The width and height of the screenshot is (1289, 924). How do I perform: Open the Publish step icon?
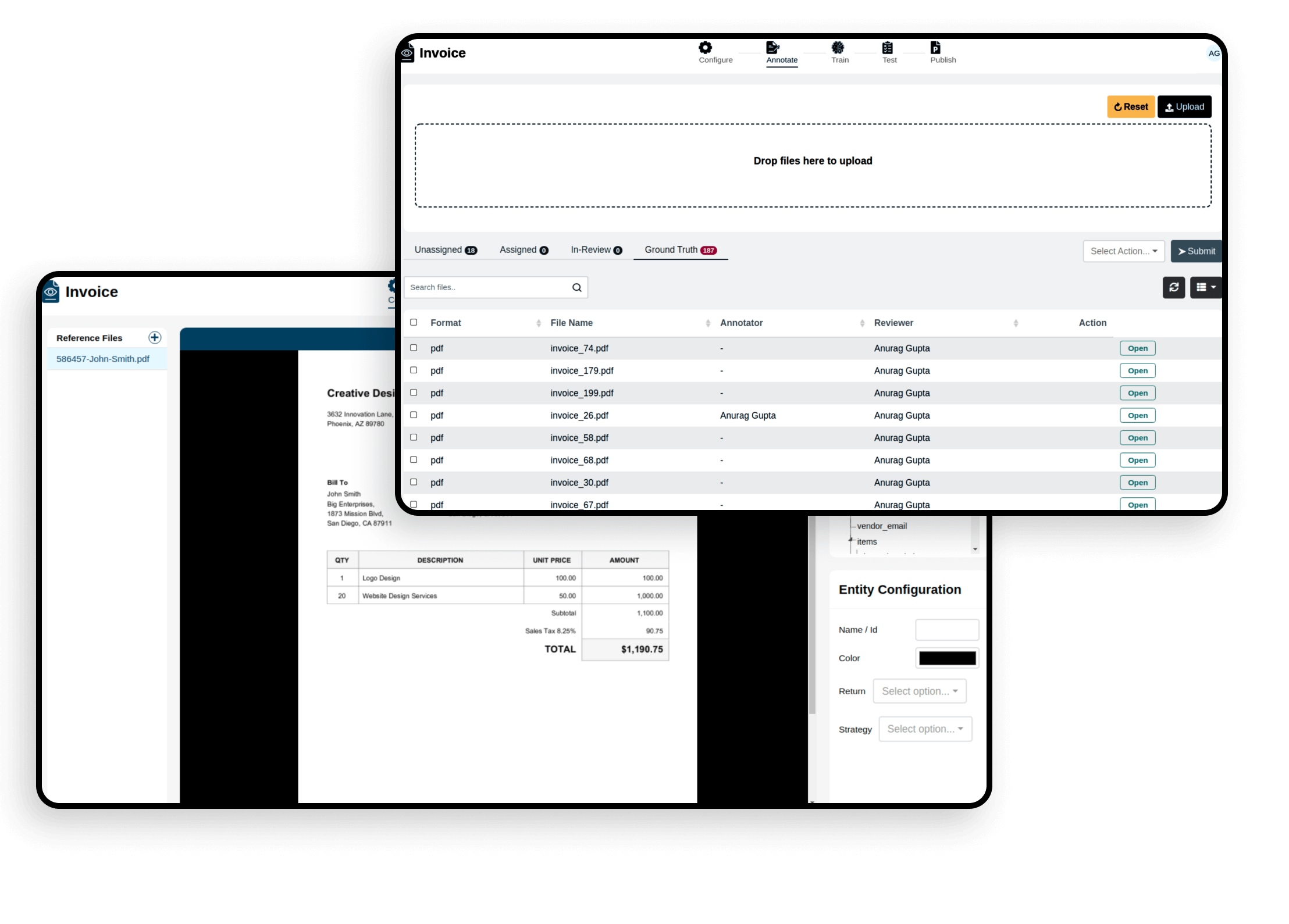935,47
